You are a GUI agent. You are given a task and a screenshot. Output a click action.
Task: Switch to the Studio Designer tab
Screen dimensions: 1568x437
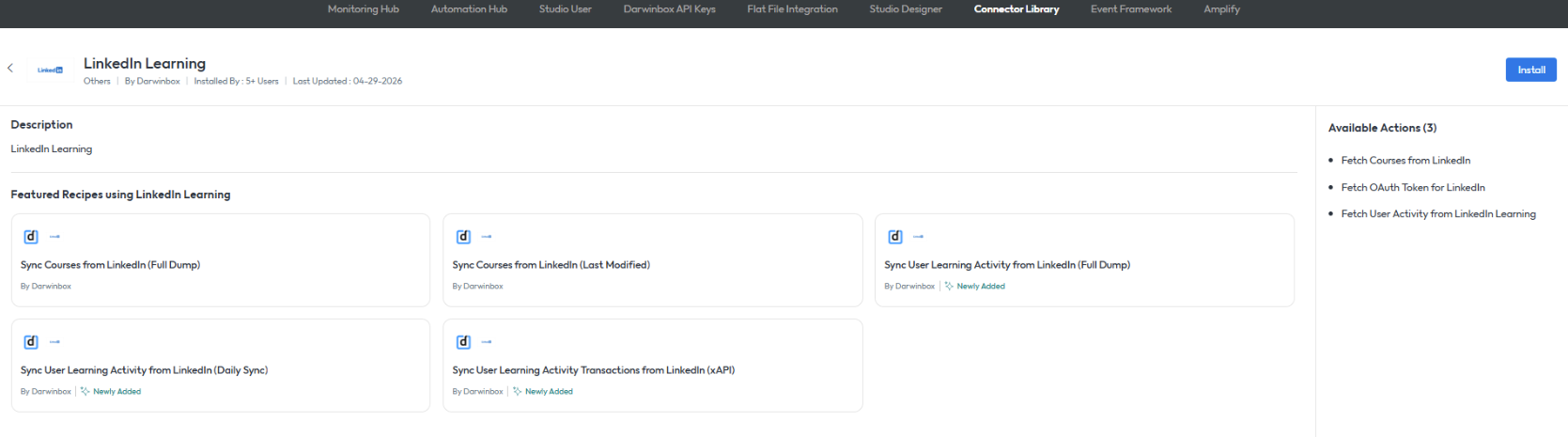pos(906,9)
